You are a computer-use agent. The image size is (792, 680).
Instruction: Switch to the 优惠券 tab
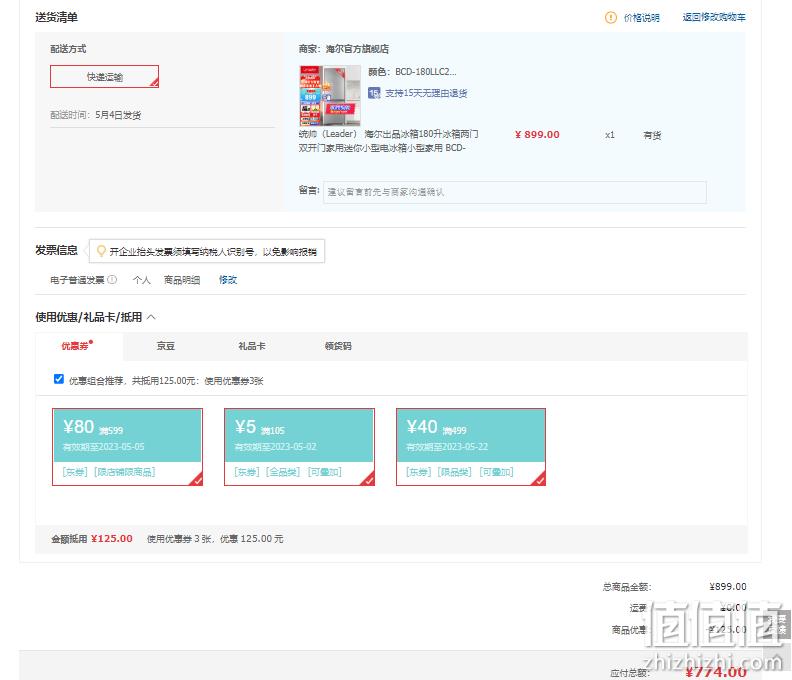pyautogui.click(x=77, y=346)
